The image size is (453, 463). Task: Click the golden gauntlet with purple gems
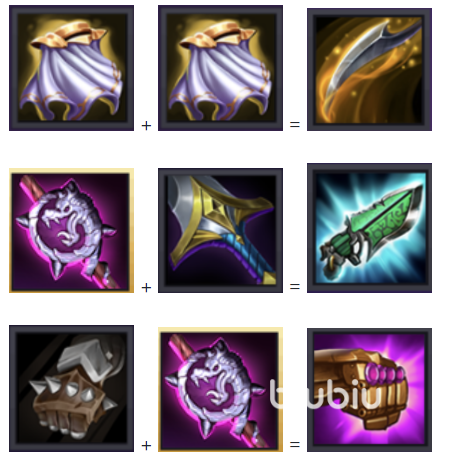click(369, 390)
